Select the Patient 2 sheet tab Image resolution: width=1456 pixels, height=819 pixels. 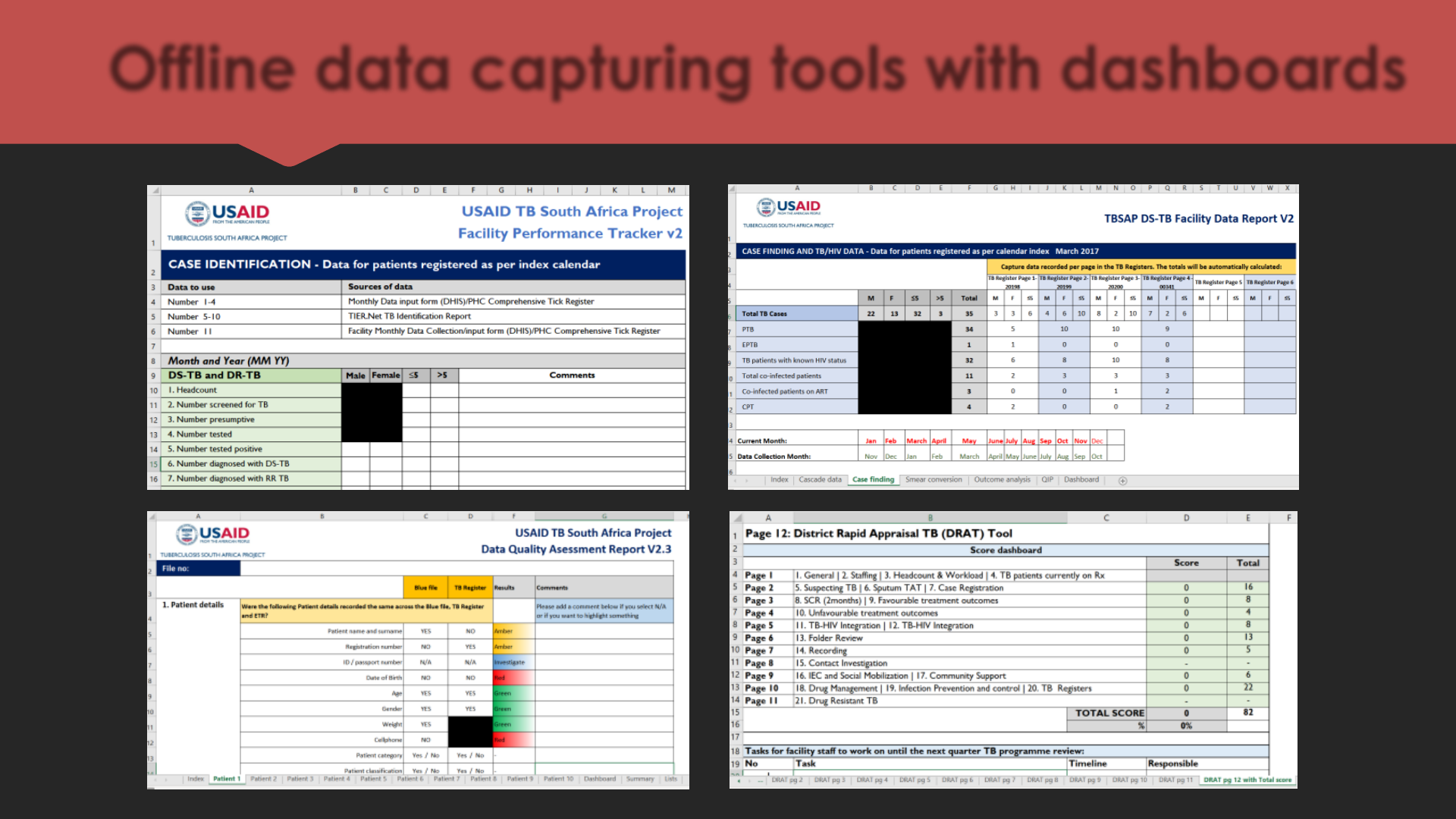pyautogui.click(x=263, y=779)
